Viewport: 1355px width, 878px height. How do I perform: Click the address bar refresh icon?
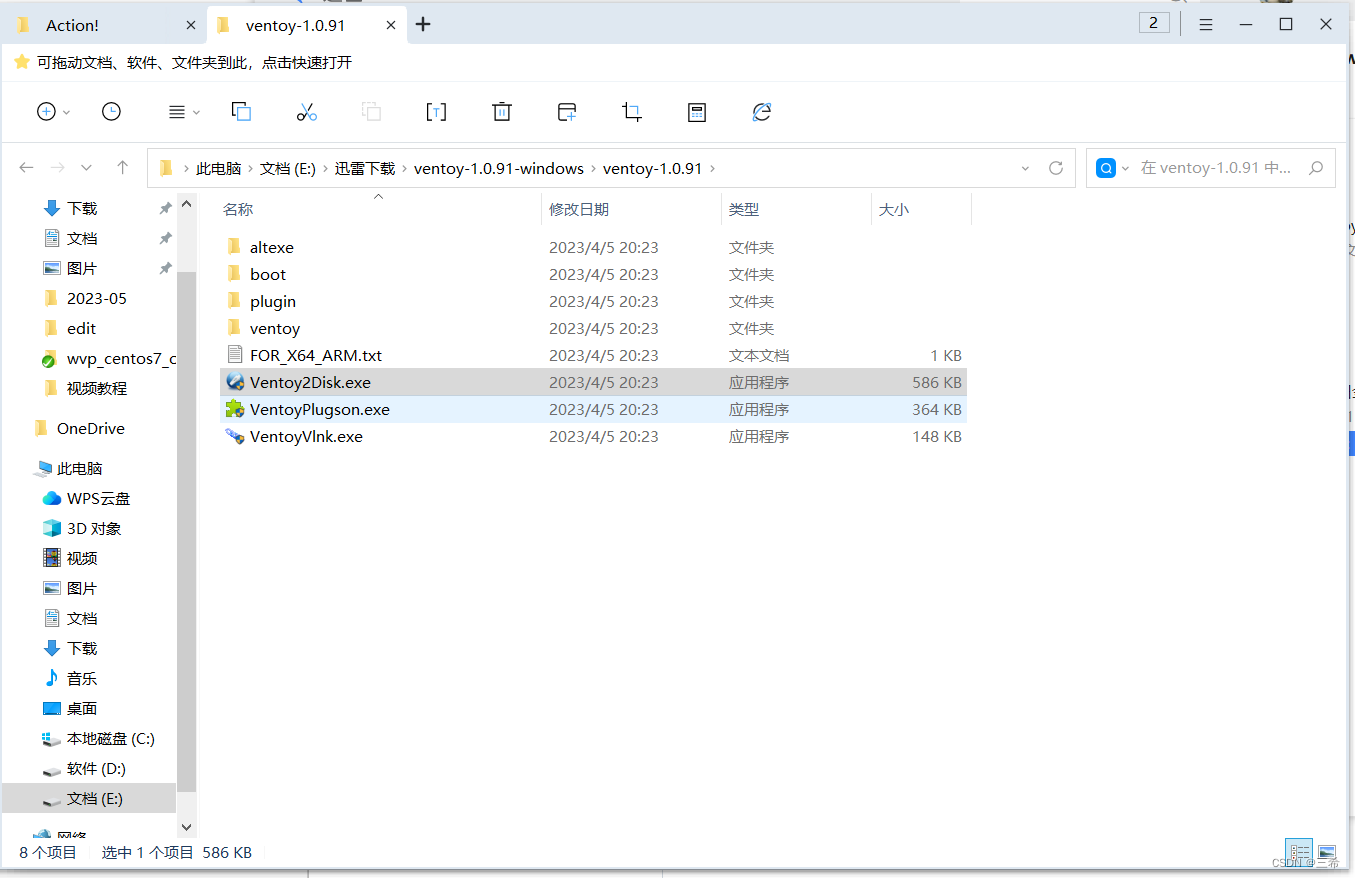(x=1055, y=168)
